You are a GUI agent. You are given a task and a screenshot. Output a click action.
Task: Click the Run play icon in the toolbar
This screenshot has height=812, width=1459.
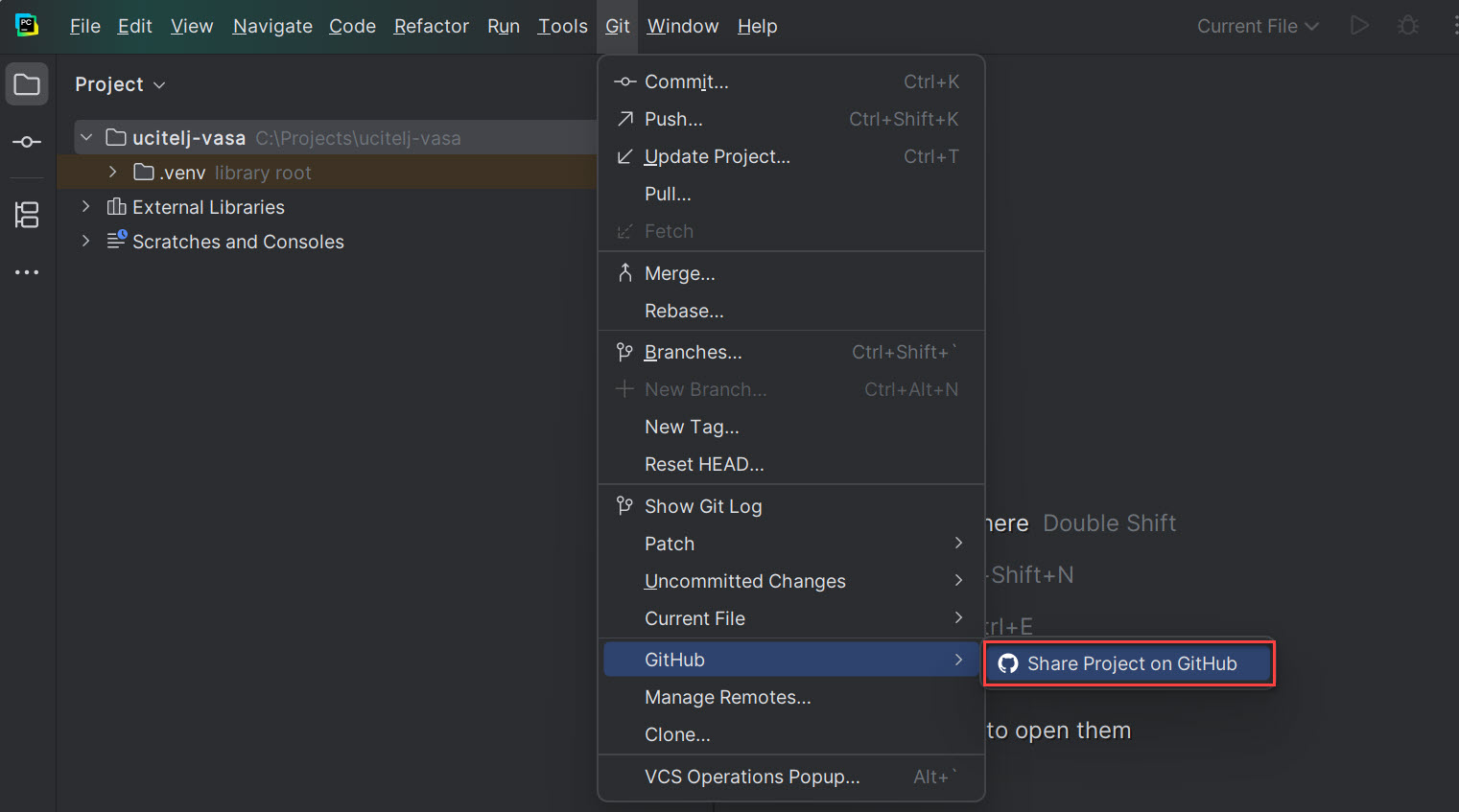(1359, 26)
